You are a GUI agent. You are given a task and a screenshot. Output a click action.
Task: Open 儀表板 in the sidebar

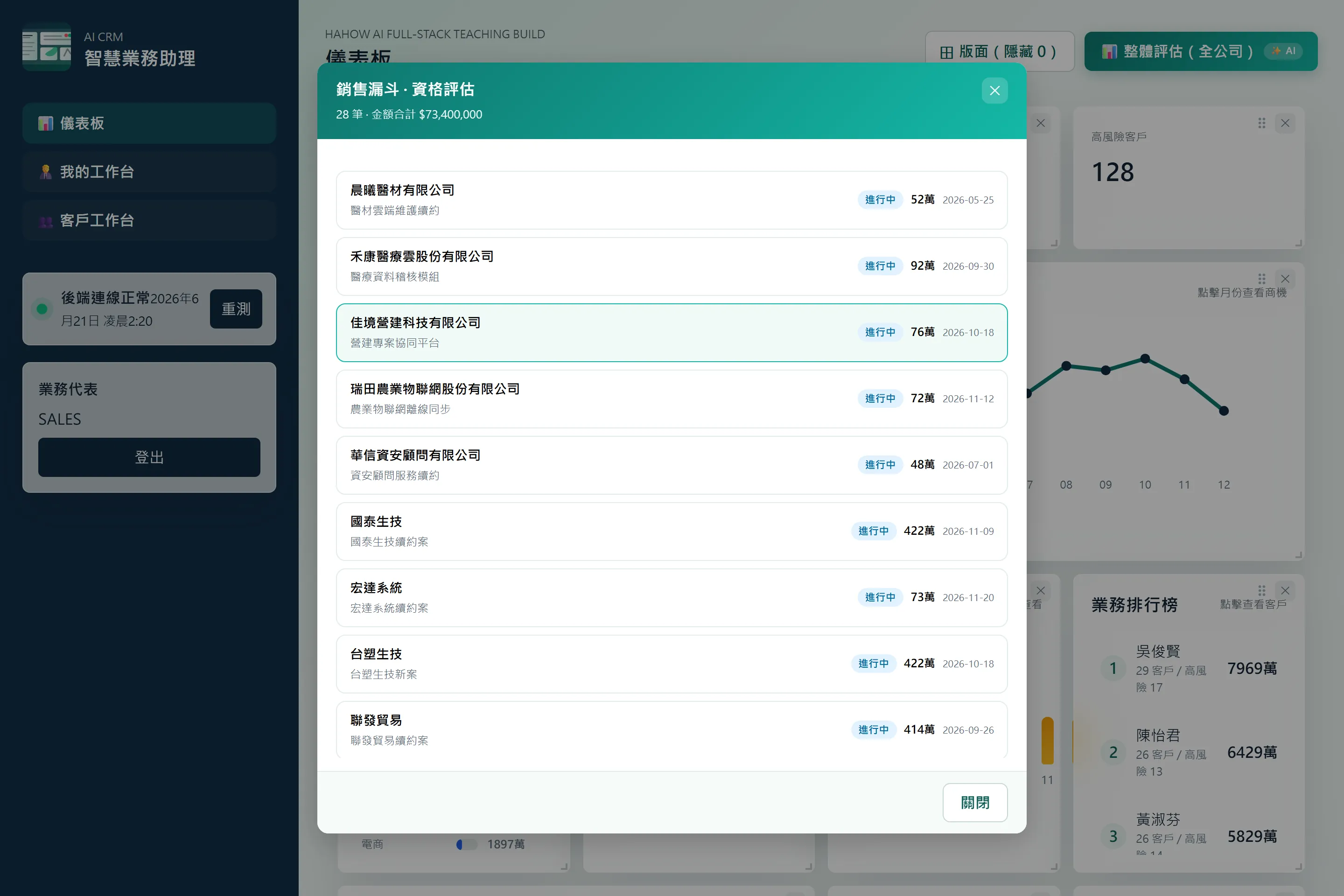(149, 123)
